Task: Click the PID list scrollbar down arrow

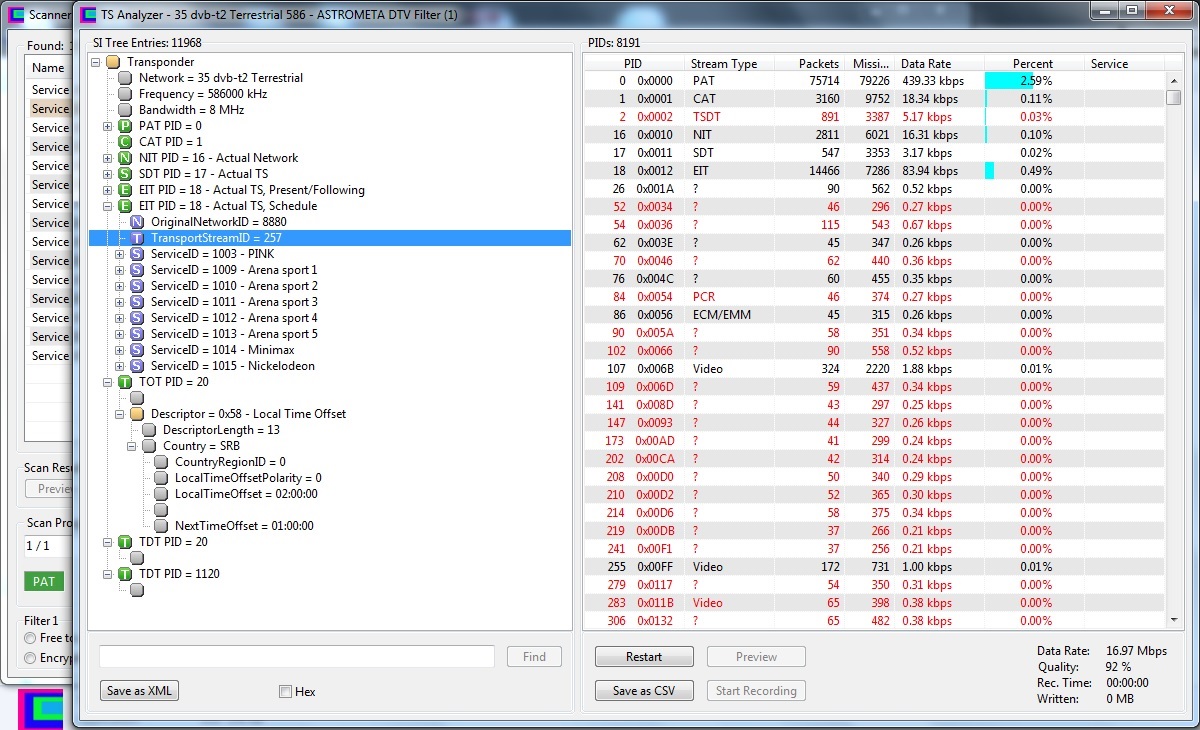Action: point(1174,621)
